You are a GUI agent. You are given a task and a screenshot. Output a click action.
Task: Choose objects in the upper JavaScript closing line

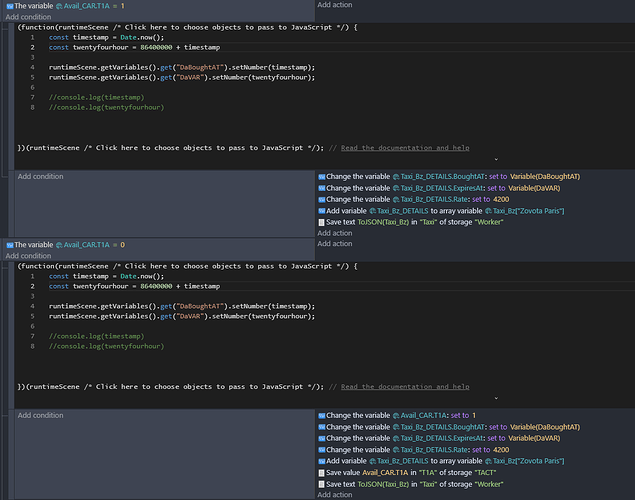(198, 148)
